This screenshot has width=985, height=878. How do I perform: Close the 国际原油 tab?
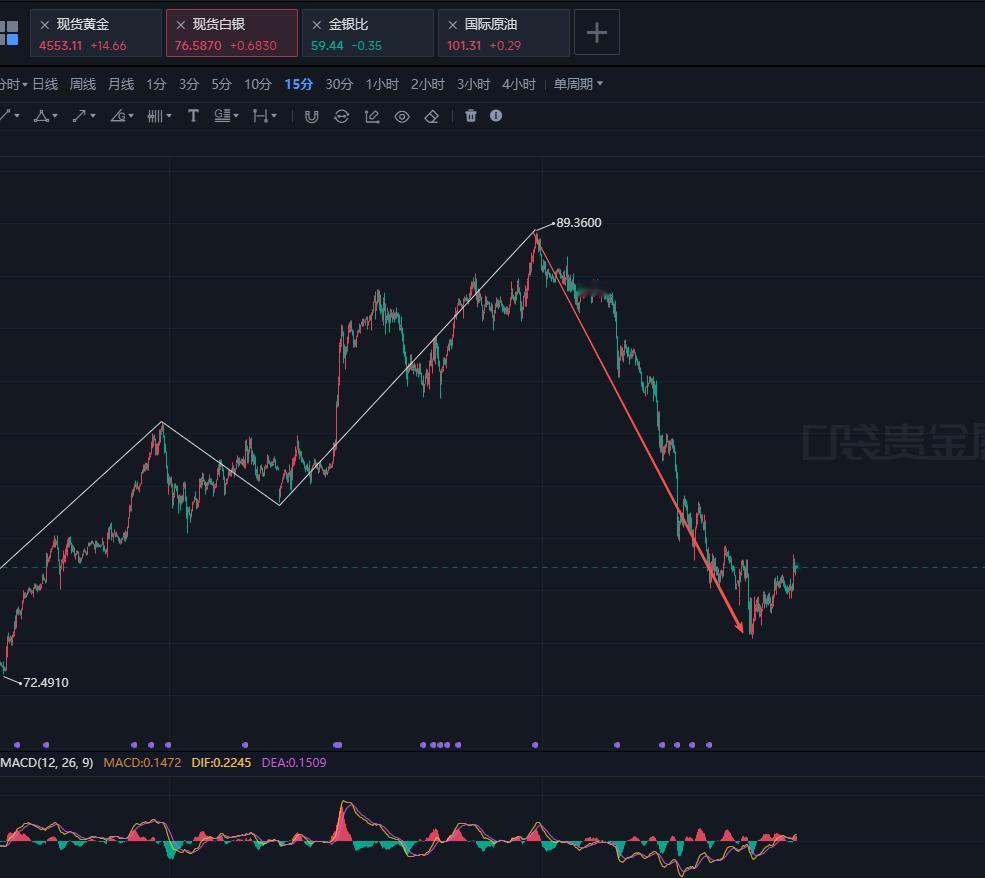click(452, 25)
